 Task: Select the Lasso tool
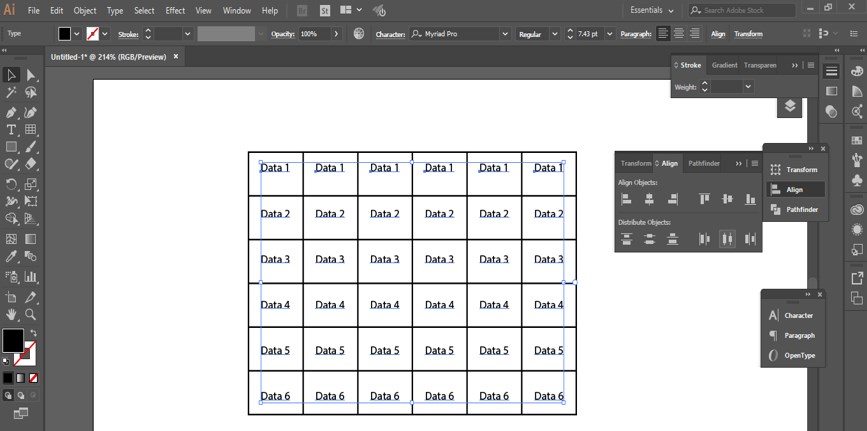30,92
